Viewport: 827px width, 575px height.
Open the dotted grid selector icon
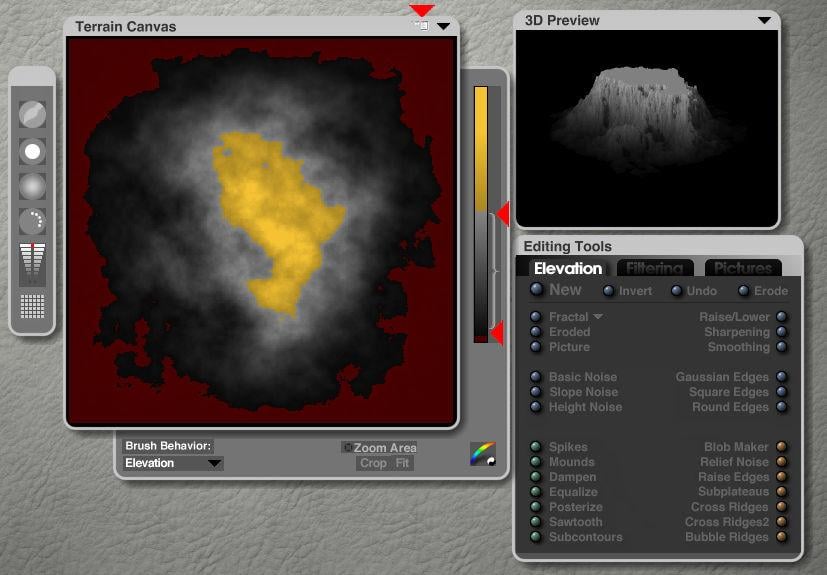[32, 306]
